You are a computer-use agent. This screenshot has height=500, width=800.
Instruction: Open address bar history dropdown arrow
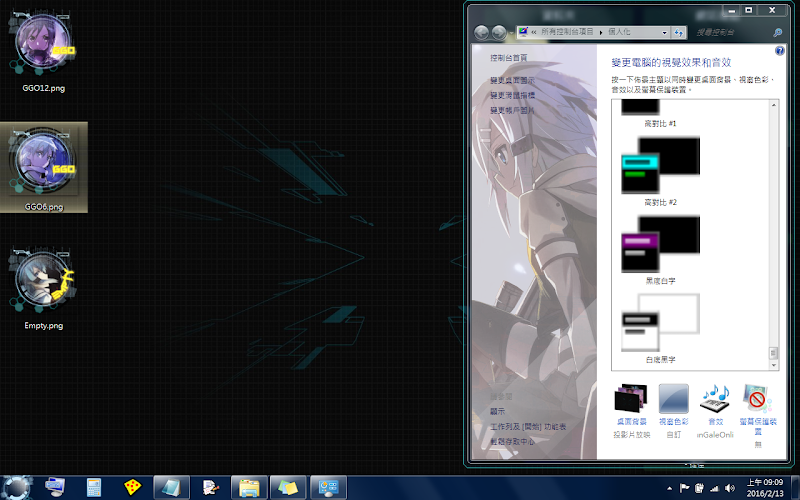tap(664, 33)
